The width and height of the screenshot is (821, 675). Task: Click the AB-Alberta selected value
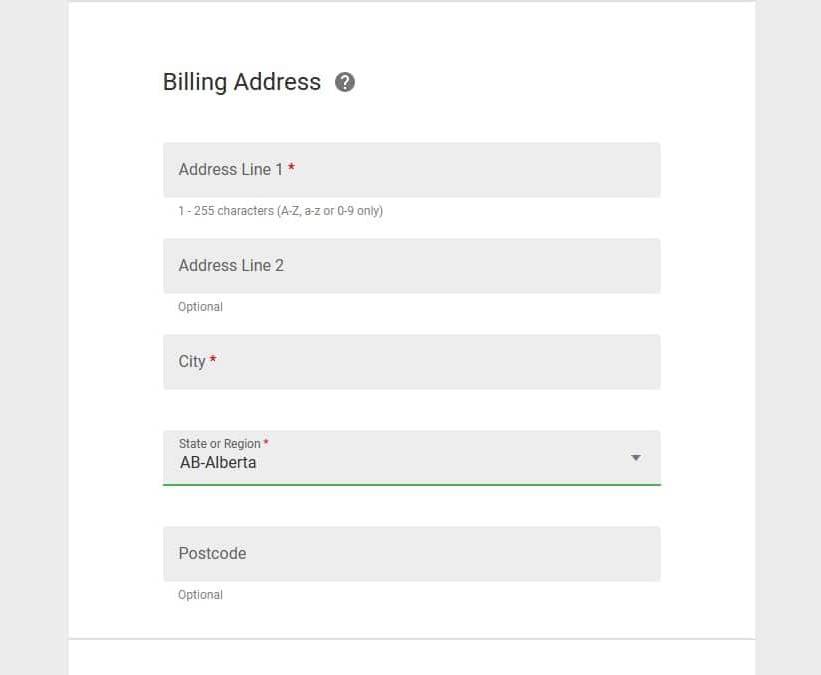(218, 463)
